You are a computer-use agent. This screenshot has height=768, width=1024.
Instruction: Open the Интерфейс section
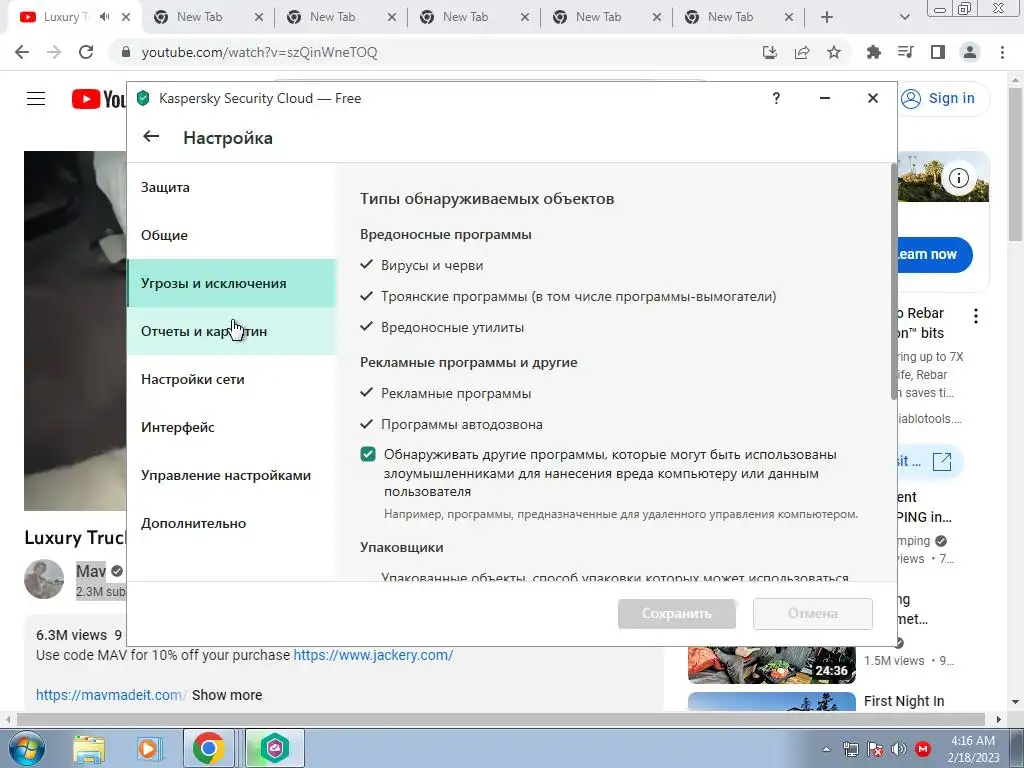(x=232, y=427)
